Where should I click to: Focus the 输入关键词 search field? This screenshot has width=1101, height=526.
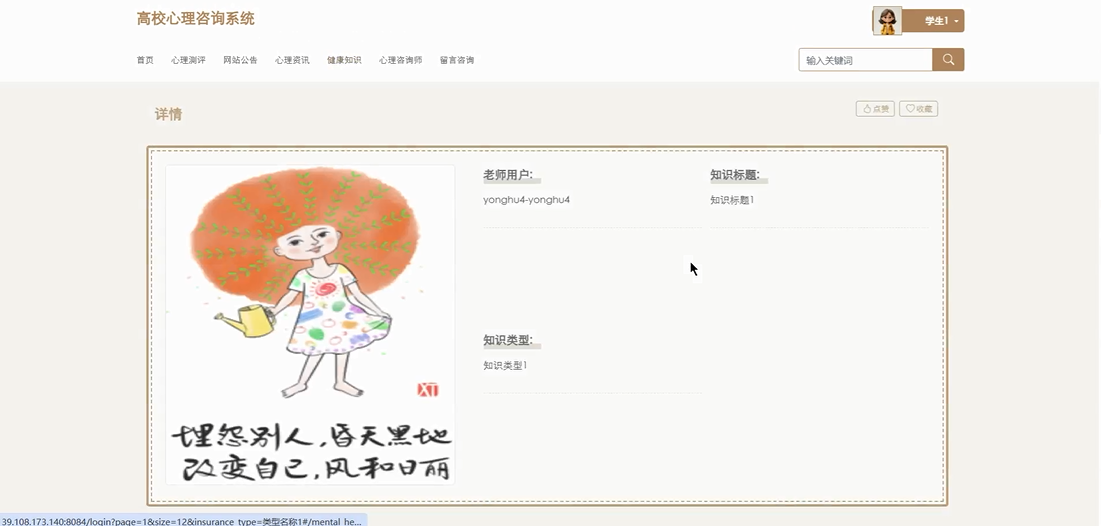pyautogui.click(x=865, y=60)
